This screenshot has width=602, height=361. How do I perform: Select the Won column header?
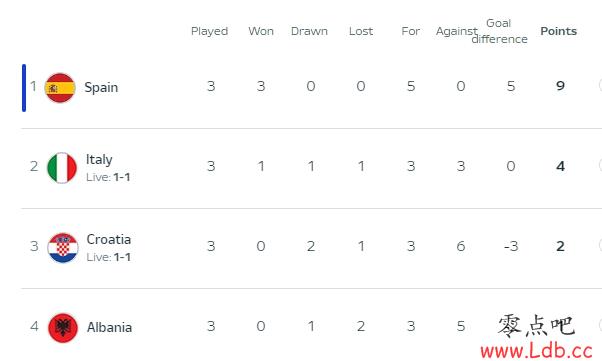pos(261,31)
